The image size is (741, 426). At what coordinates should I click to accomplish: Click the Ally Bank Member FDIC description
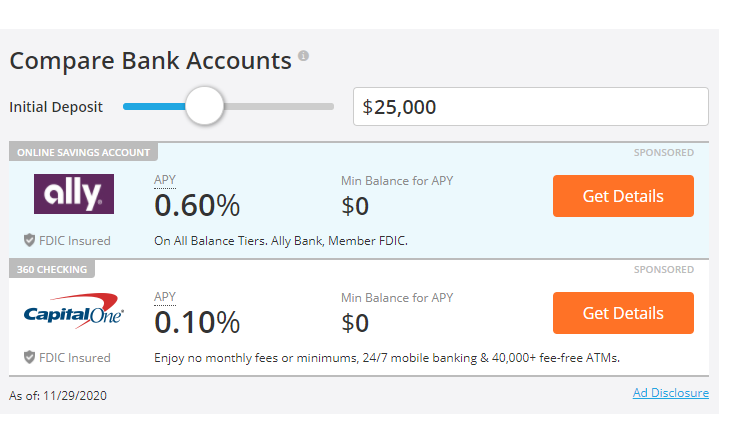tap(281, 240)
